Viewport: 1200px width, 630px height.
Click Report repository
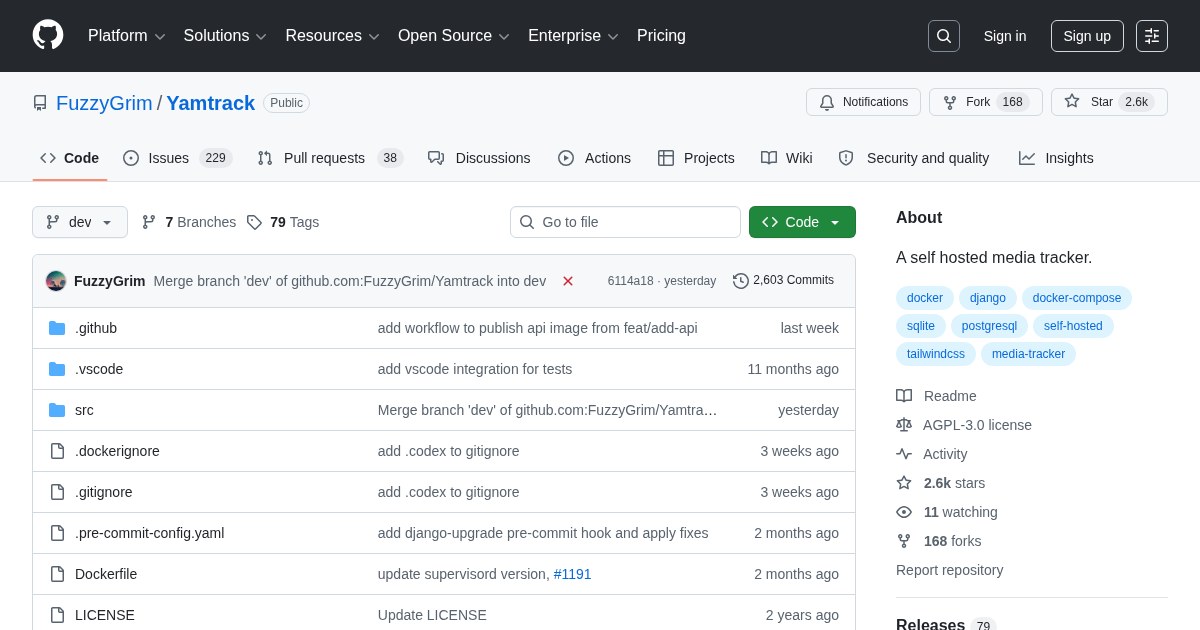click(949, 570)
